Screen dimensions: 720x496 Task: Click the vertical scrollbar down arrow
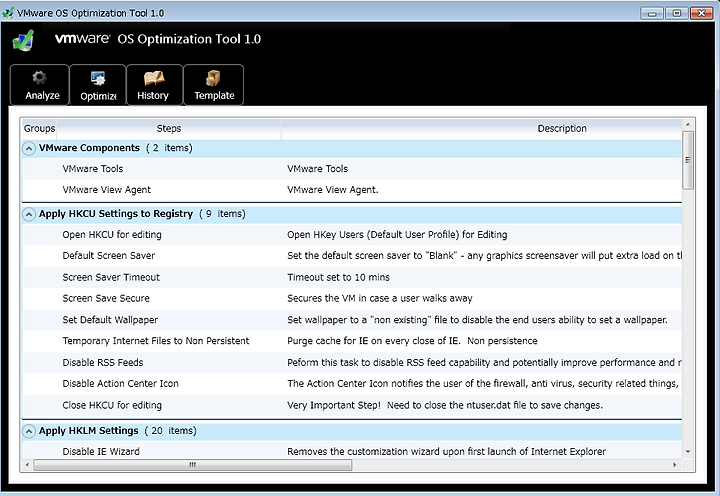[687, 451]
